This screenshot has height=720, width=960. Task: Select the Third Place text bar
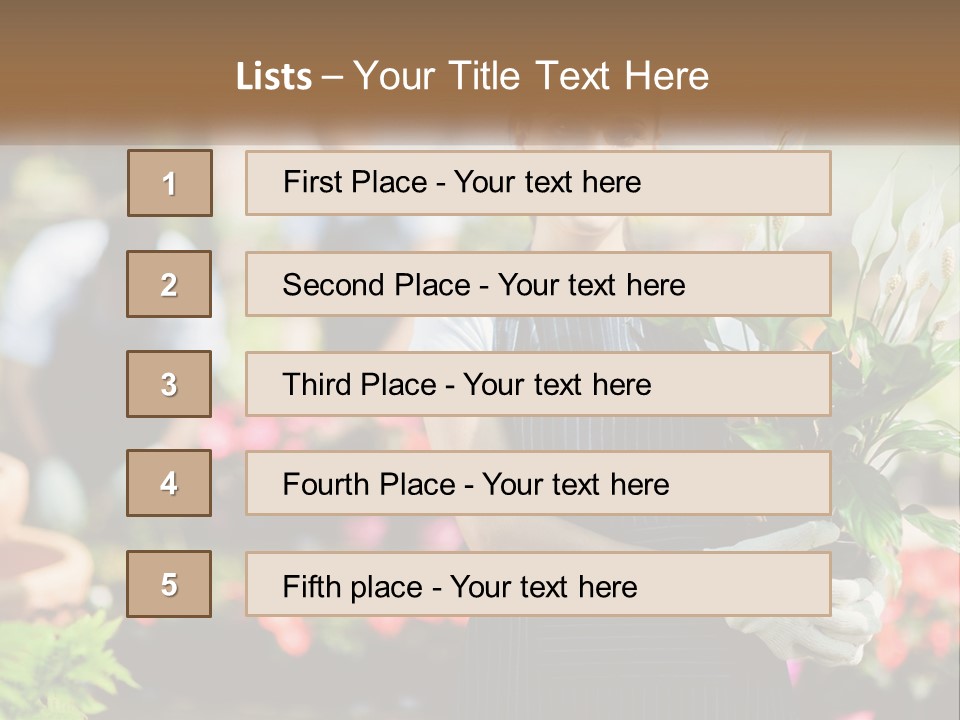click(538, 384)
